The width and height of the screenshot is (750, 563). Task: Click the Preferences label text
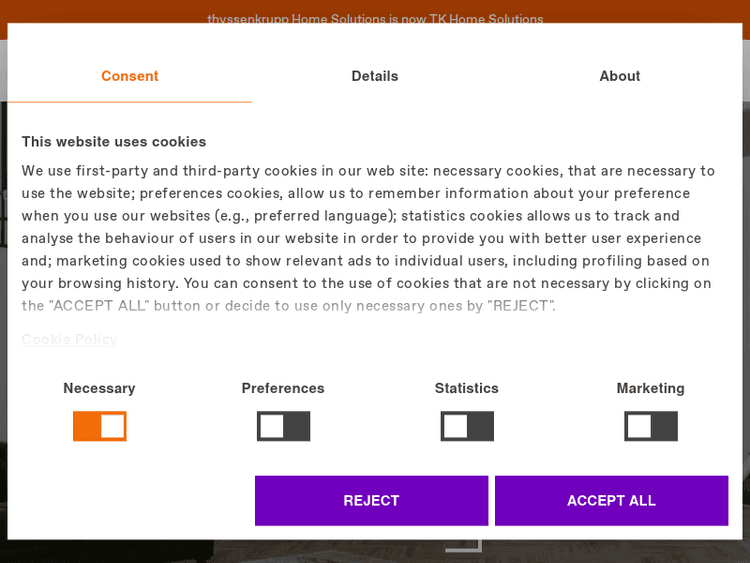(x=283, y=388)
